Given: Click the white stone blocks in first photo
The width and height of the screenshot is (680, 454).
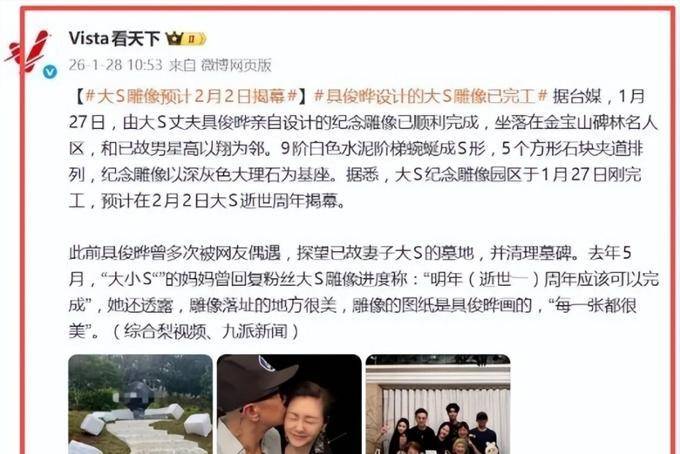Looking at the screenshot, I should 197,424.
